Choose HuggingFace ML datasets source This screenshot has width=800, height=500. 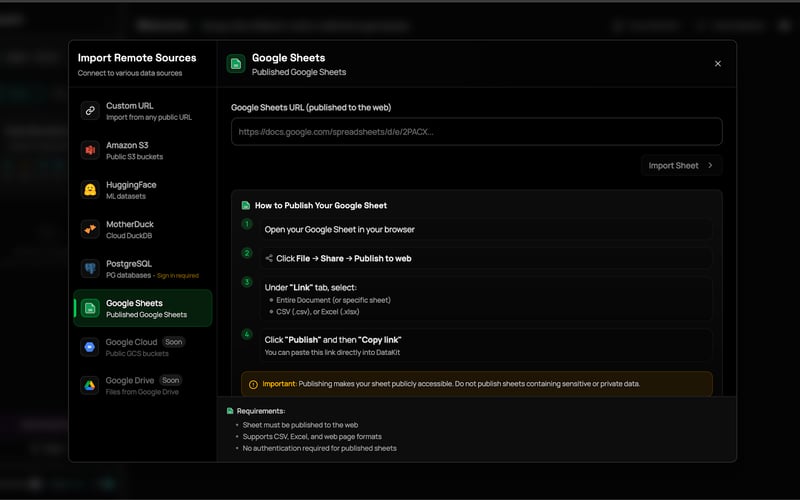pyautogui.click(x=143, y=190)
